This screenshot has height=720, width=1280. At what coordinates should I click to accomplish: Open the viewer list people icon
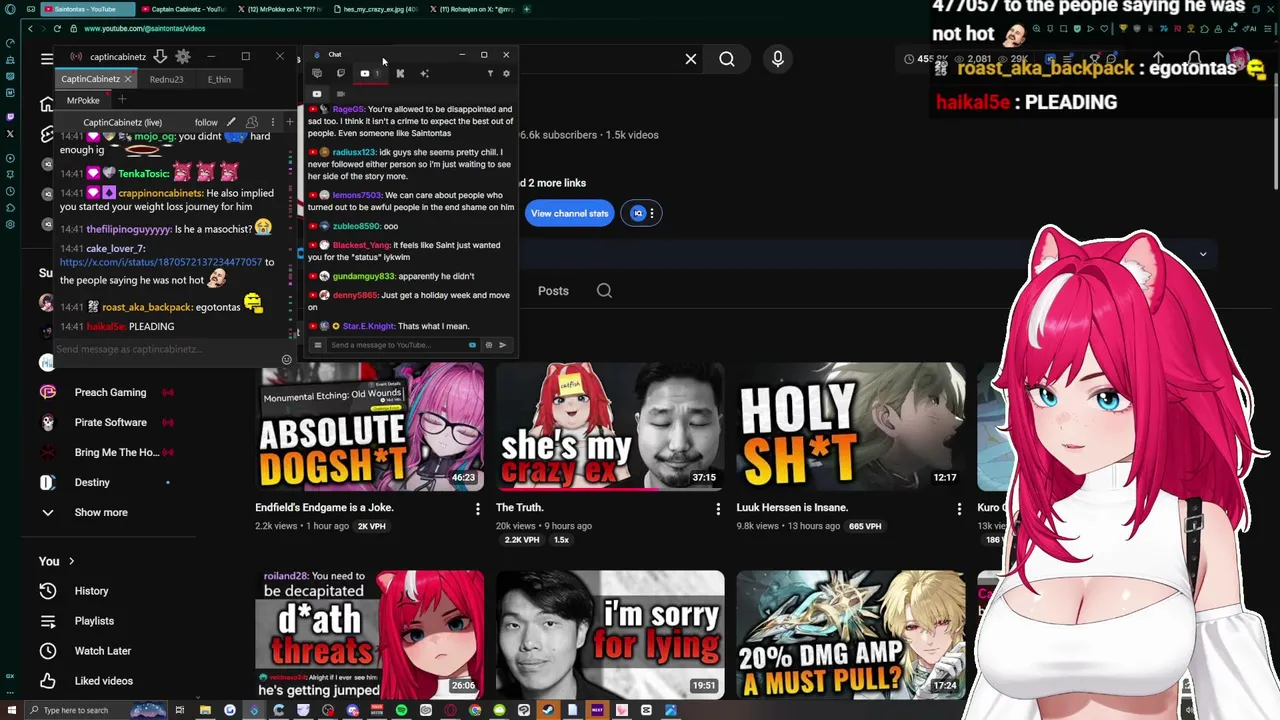[x=252, y=122]
